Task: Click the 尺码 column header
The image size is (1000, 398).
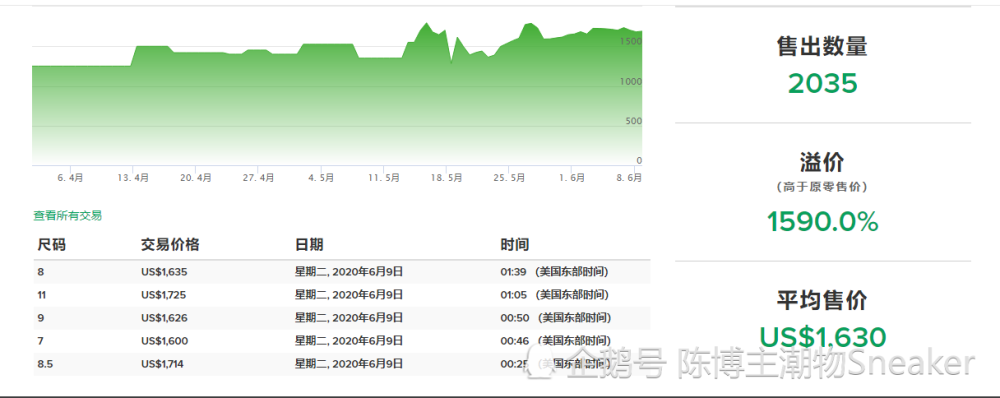Action: tap(52, 245)
